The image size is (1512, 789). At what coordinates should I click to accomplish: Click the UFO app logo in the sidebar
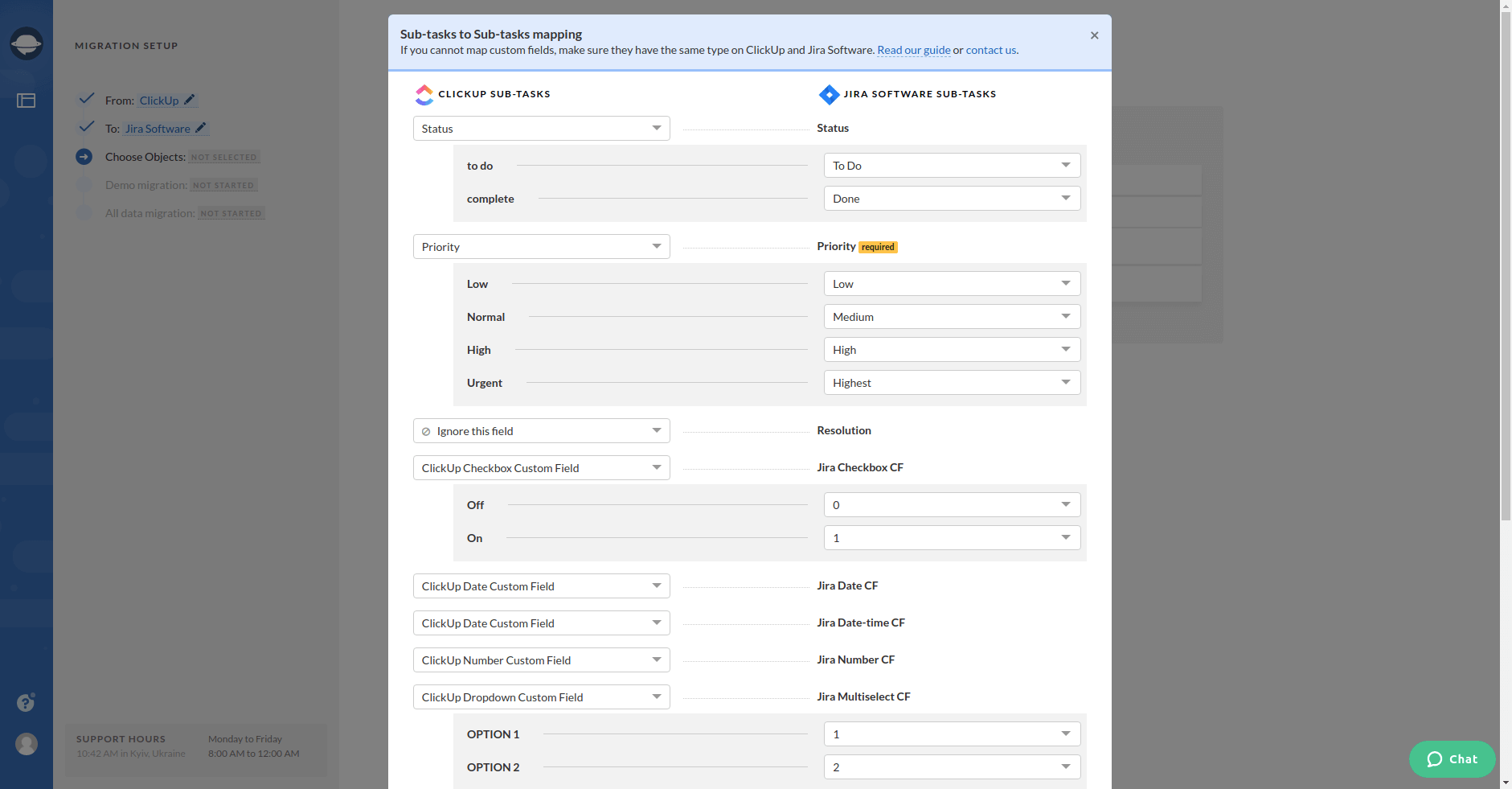(x=27, y=43)
